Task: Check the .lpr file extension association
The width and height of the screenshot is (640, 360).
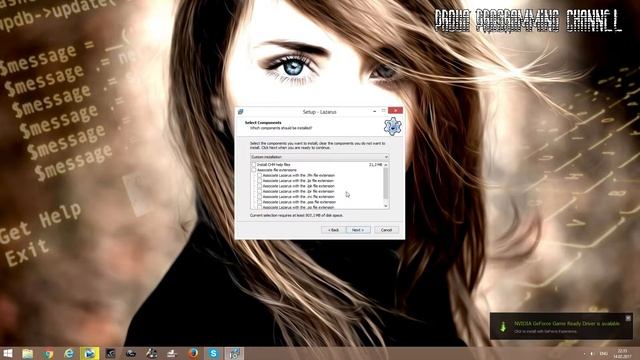Action: (260, 191)
